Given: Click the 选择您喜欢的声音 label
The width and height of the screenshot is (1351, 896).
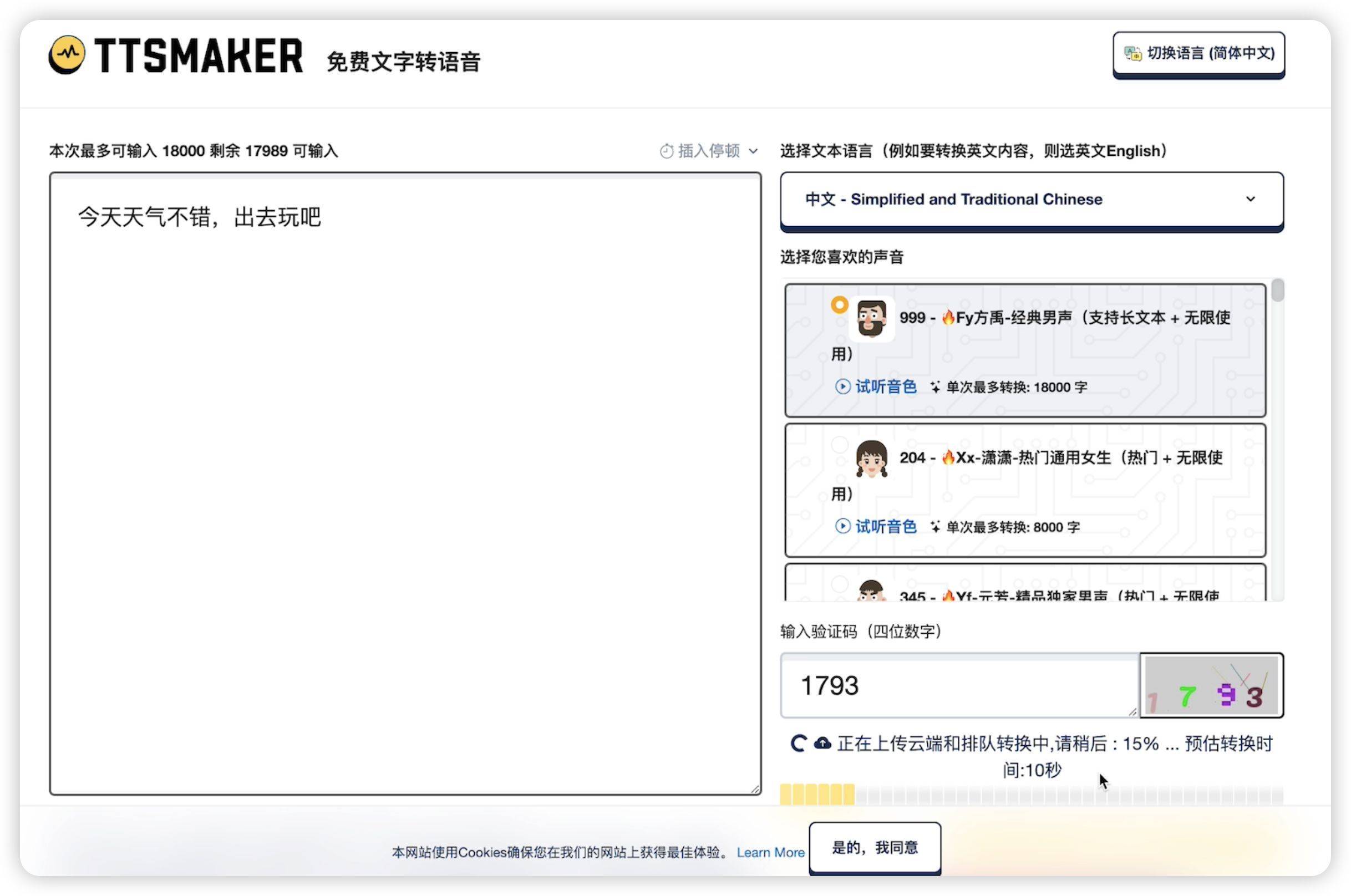Looking at the screenshot, I should coord(842,257).
